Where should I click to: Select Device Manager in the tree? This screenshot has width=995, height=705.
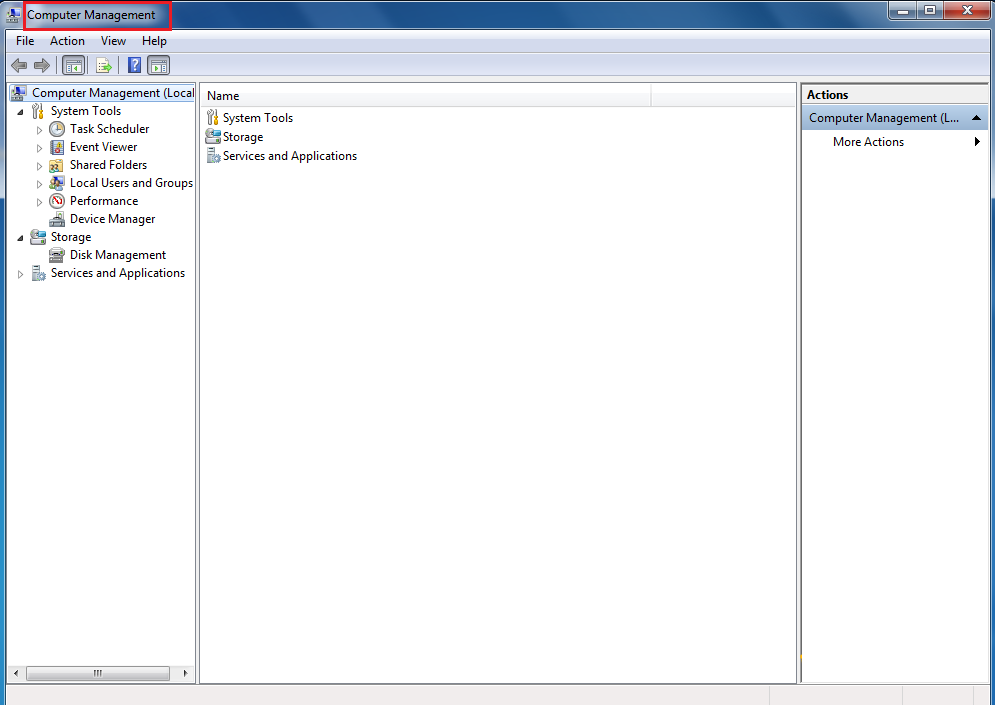tap(112, 219)
